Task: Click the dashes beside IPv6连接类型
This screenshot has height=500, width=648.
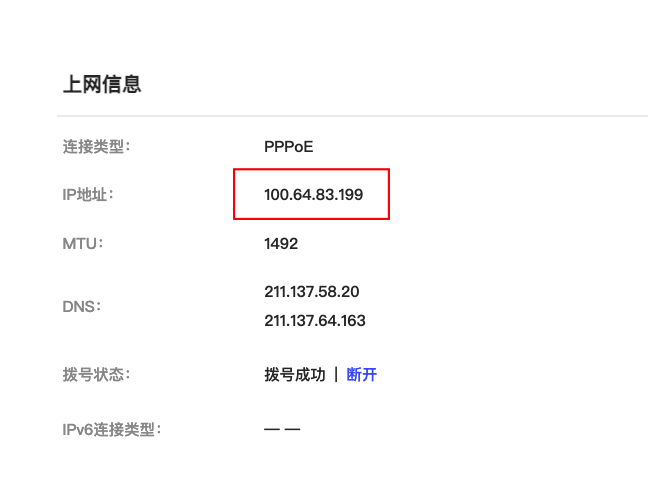Action: point(282,430)
